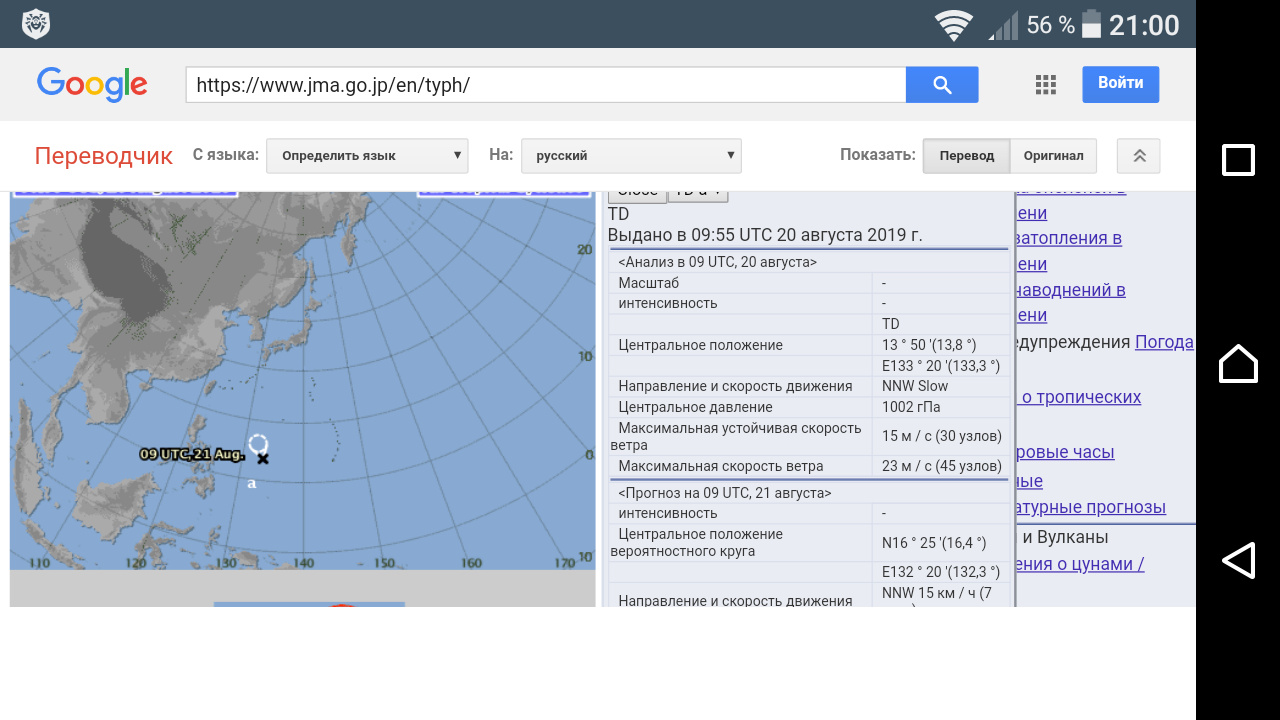Open the source language dropdown Определить язык
Screen dimensions: 1280x720
(x=367, y=156)
